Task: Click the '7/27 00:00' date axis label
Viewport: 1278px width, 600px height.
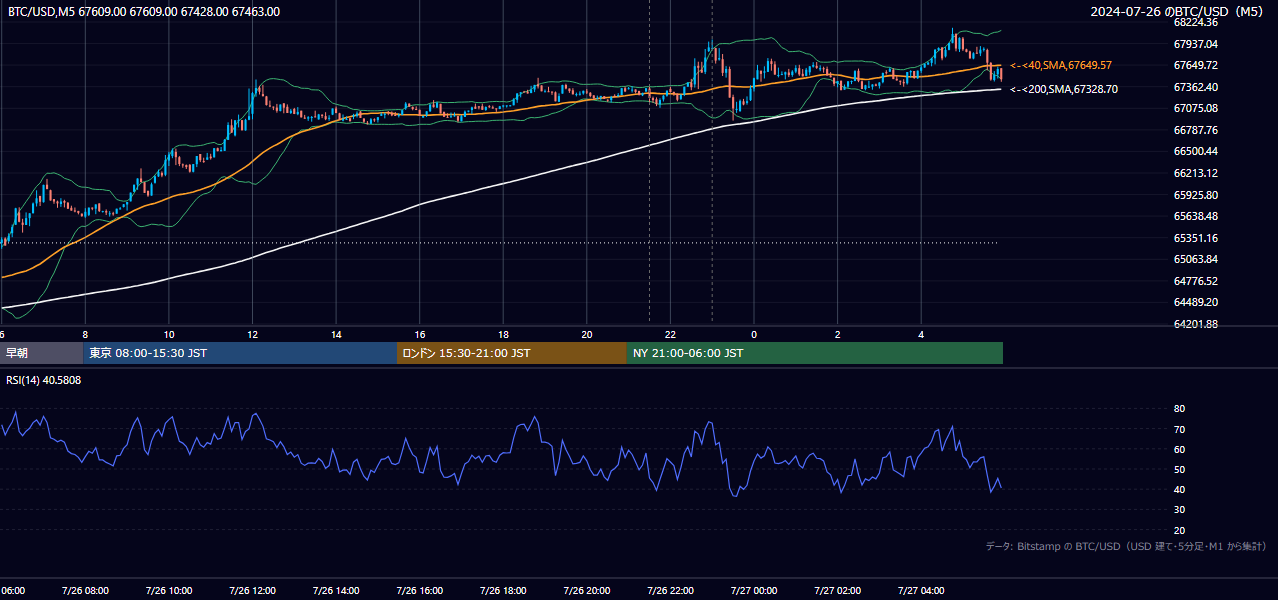Action: tap(754, 591)
